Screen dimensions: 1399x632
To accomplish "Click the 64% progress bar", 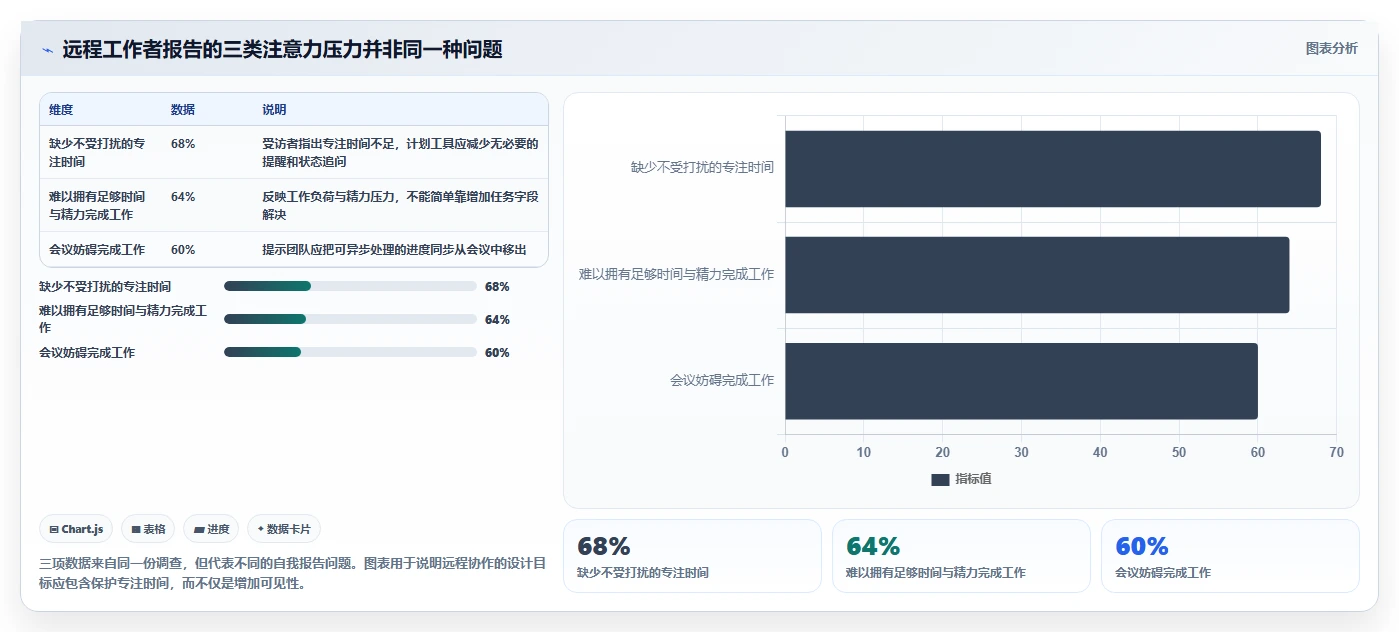I will click(x=350, y=319).
